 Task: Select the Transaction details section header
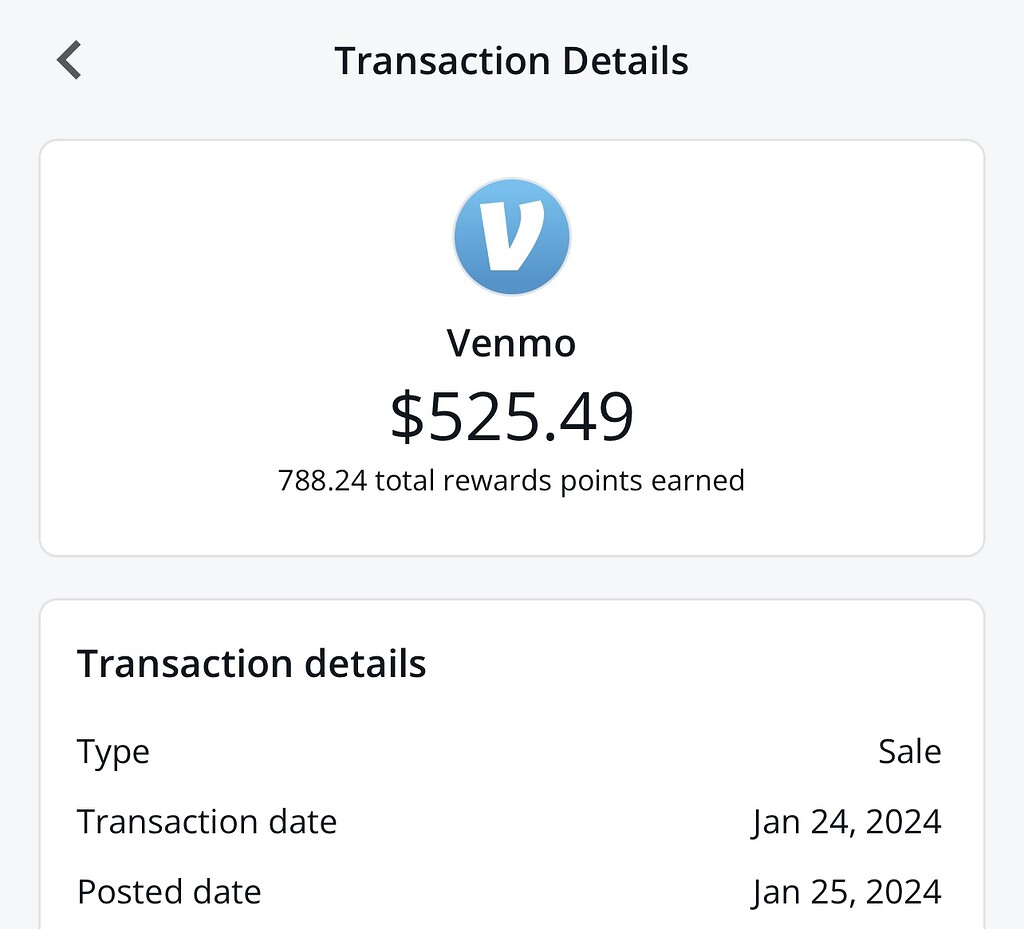[x=251, y=663]
